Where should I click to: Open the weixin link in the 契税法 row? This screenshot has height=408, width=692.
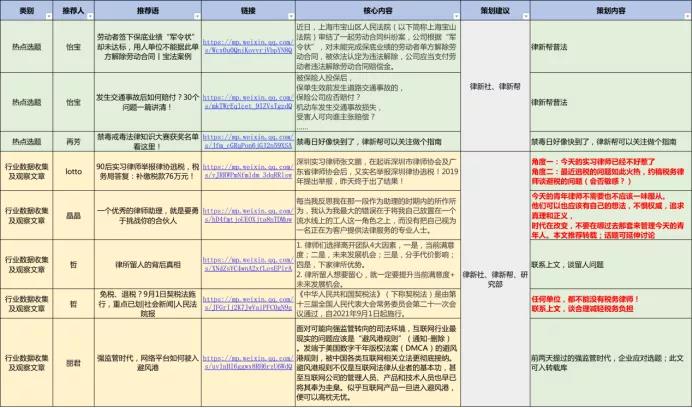[x=248, y=303]
